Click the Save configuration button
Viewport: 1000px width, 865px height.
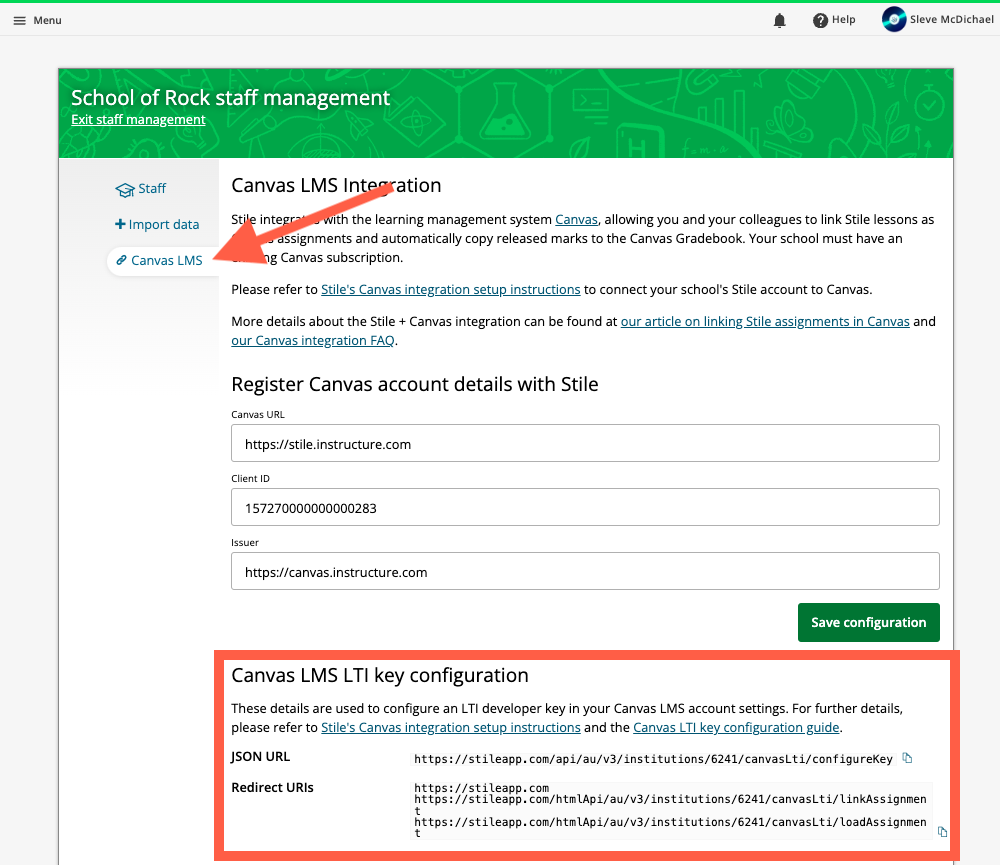pos(869,623)
